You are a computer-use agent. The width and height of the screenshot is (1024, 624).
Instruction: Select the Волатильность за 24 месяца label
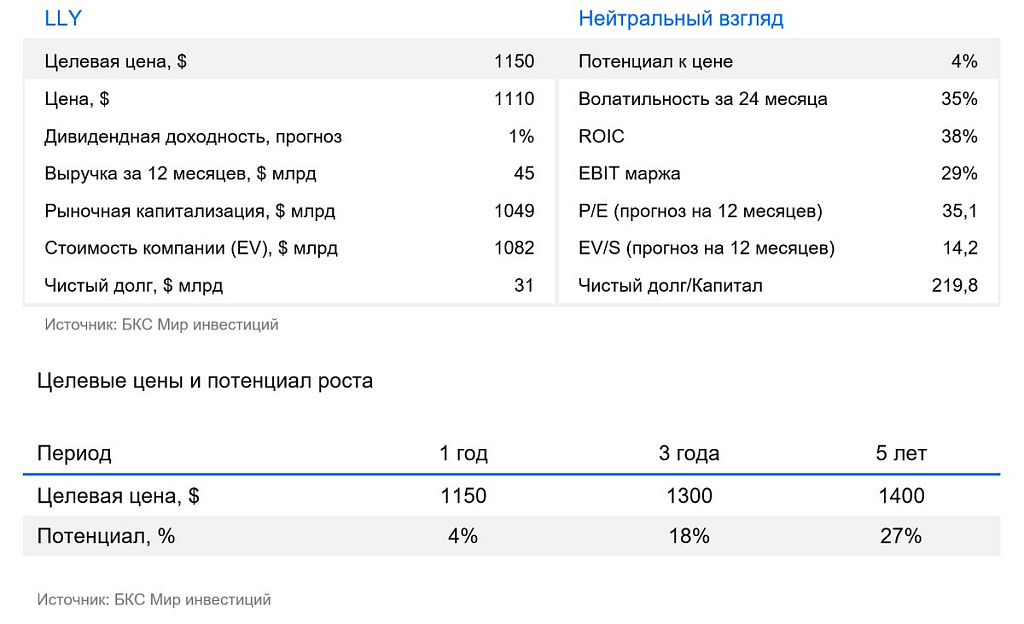tap(702, 99)
